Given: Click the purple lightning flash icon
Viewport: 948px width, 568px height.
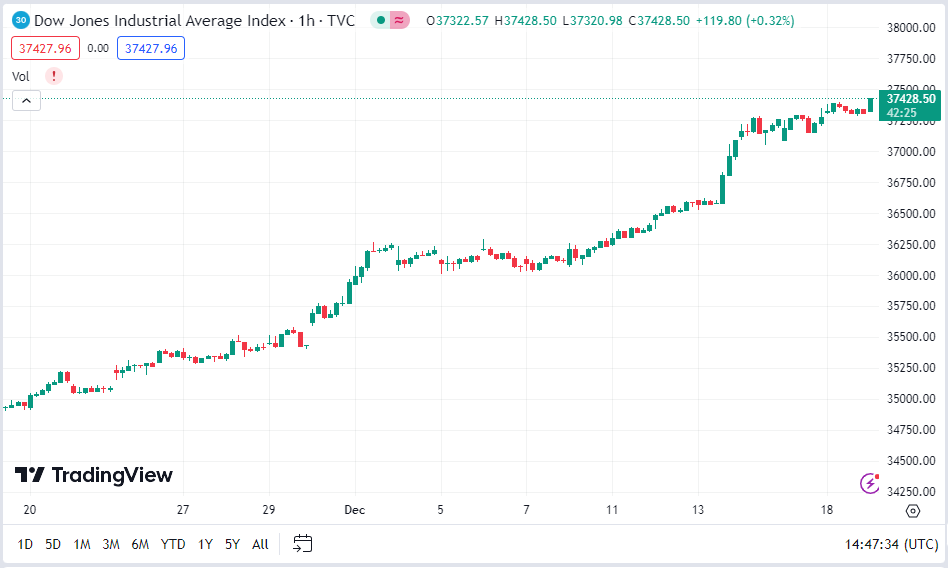Looking at the screenshot, I should pos(869,483).
